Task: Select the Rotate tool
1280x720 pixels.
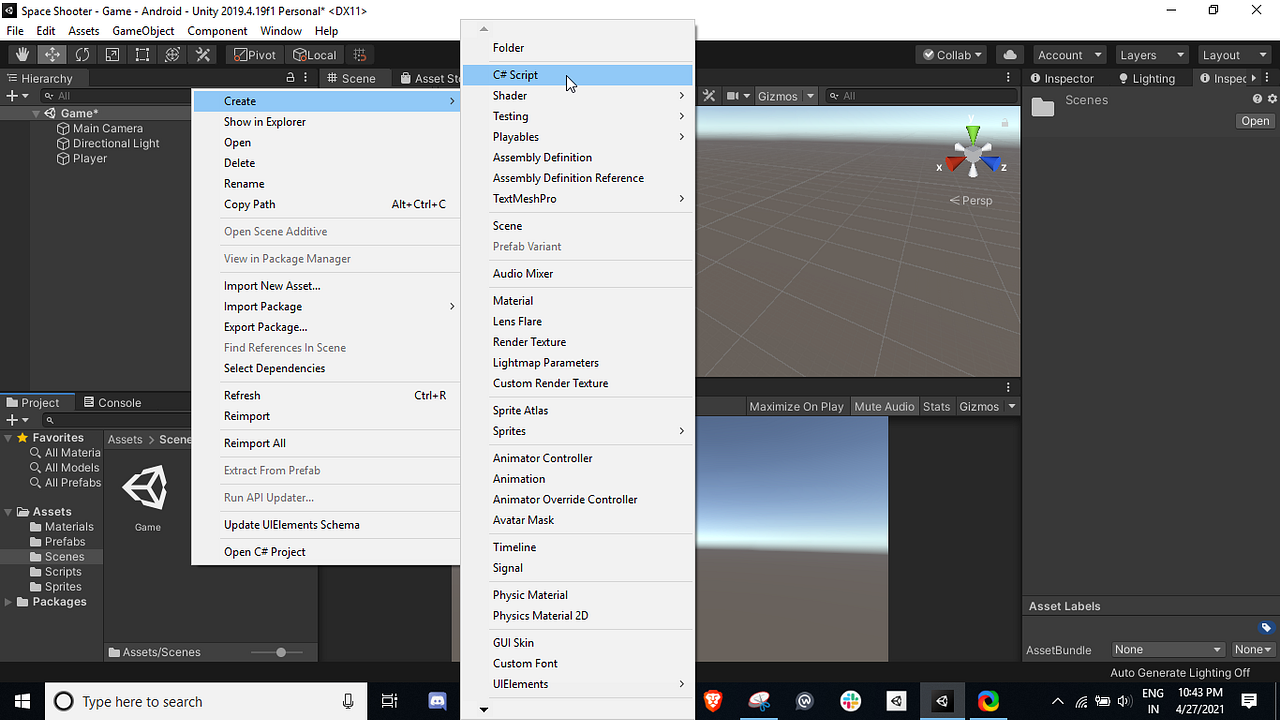Action: tap(82, 55)
